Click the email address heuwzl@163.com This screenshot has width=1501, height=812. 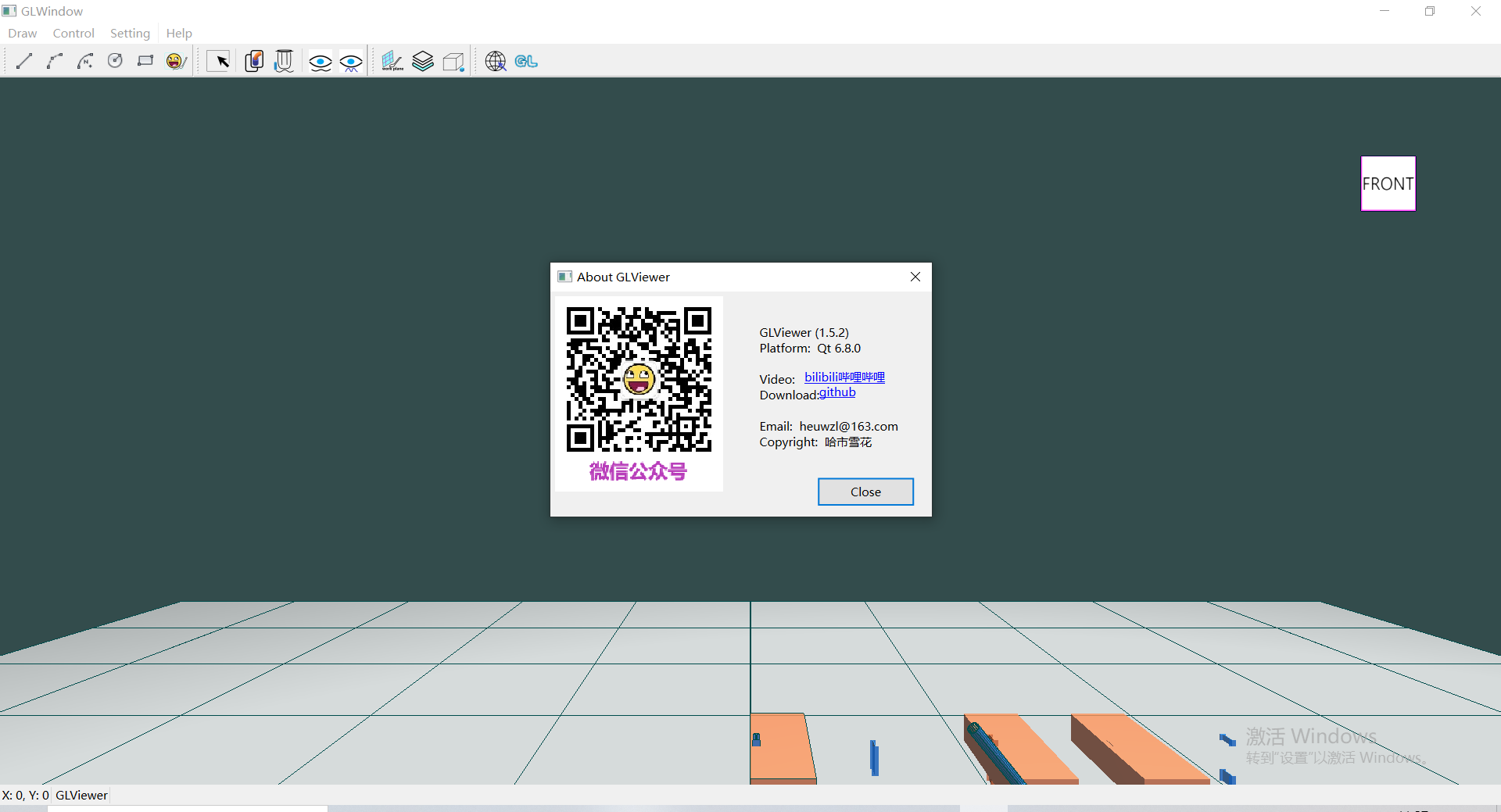848,426
